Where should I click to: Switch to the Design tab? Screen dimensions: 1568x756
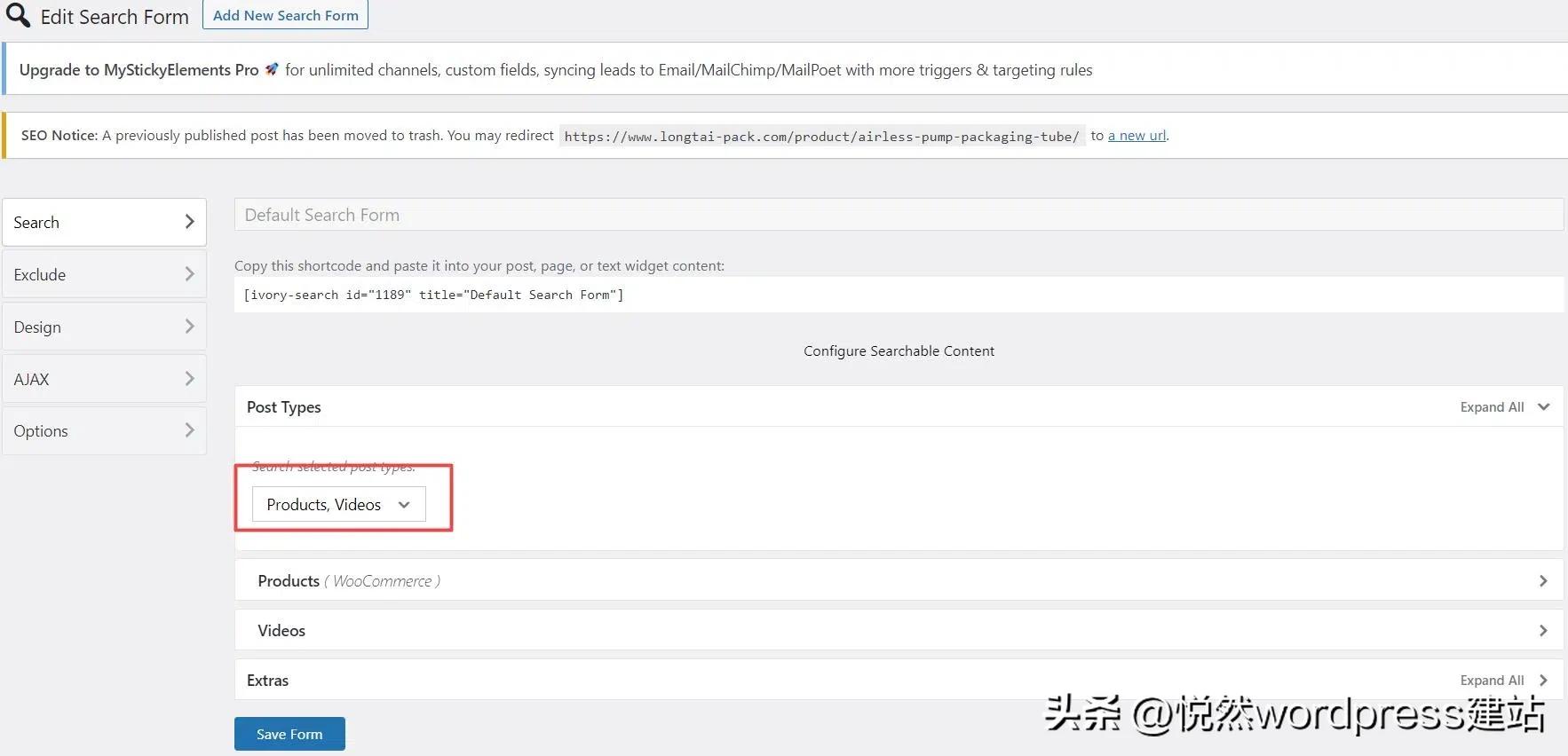(37, 327)
